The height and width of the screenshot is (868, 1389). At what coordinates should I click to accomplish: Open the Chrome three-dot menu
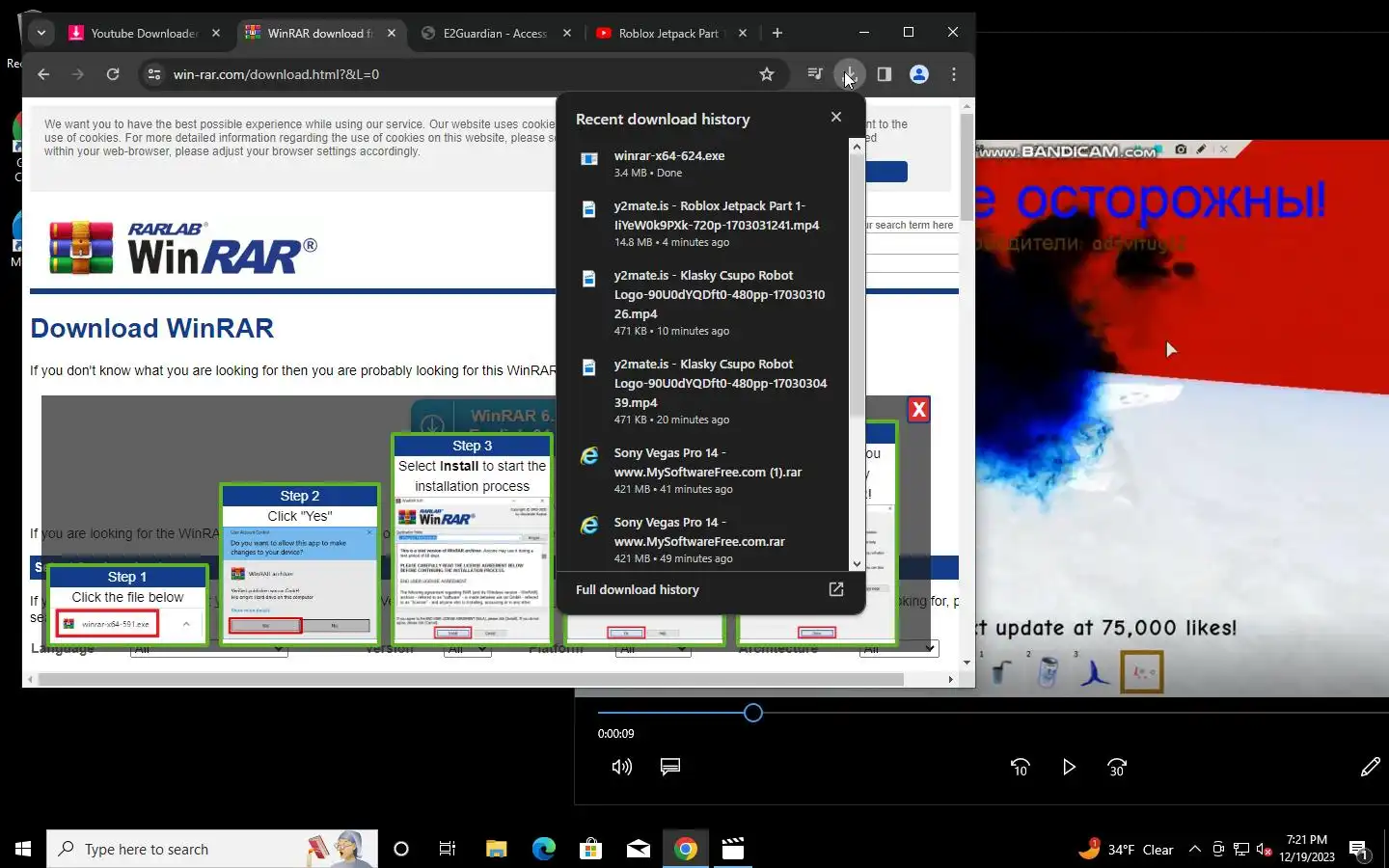(x=954, y=74)
